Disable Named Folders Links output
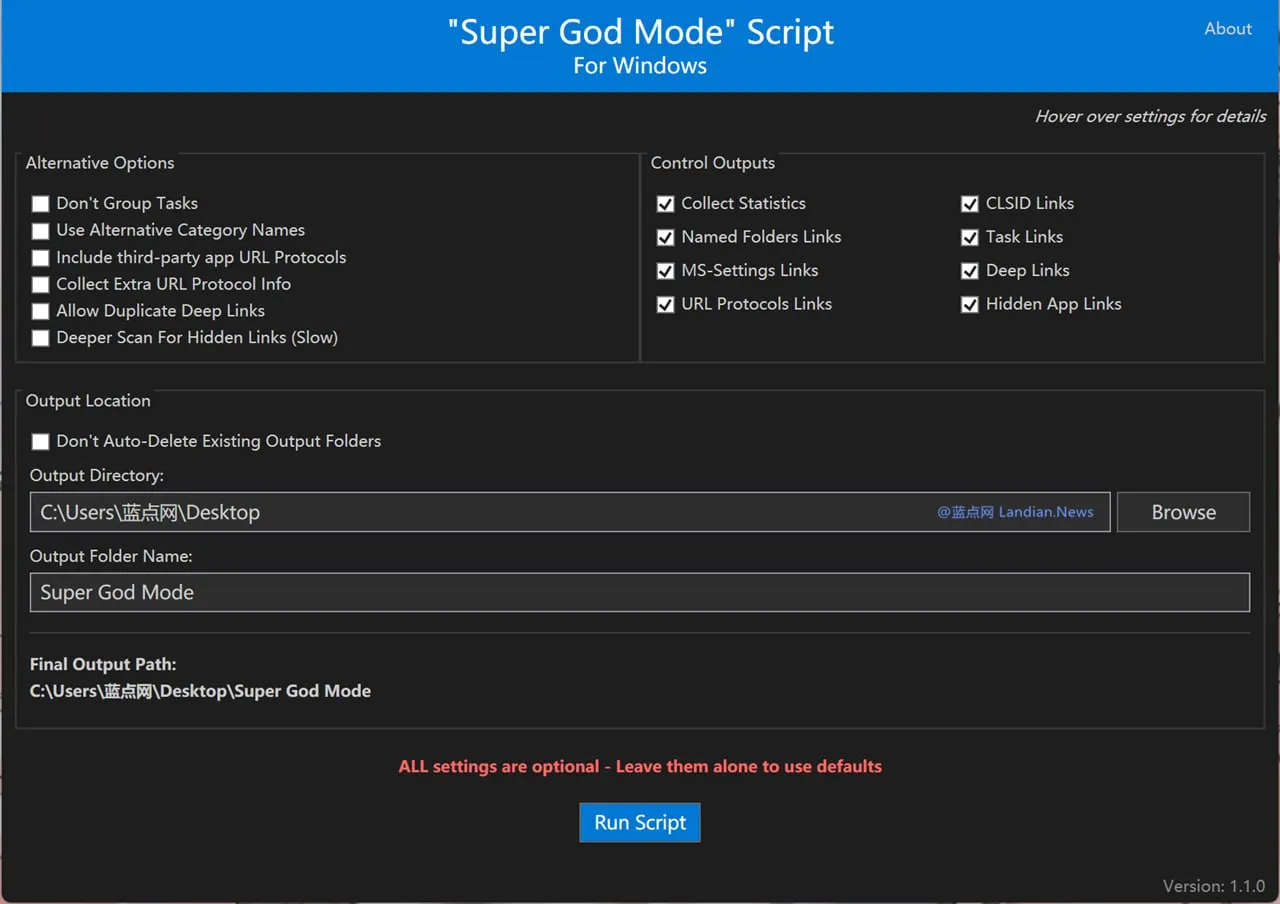This screenshot has width=1280, height=904. pyautogui.click(x=665, y=238)
